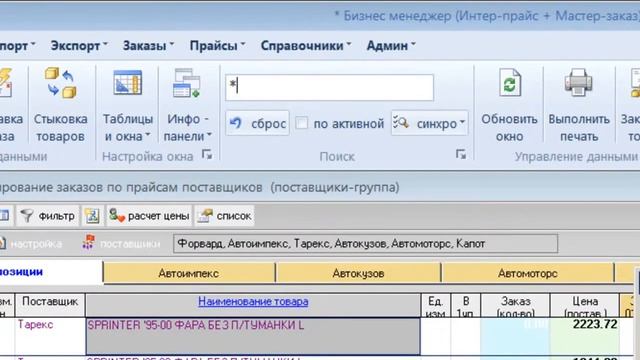The image size is (640, 360).
Task: Open the Прайсы menu
Action: (217, 45)
